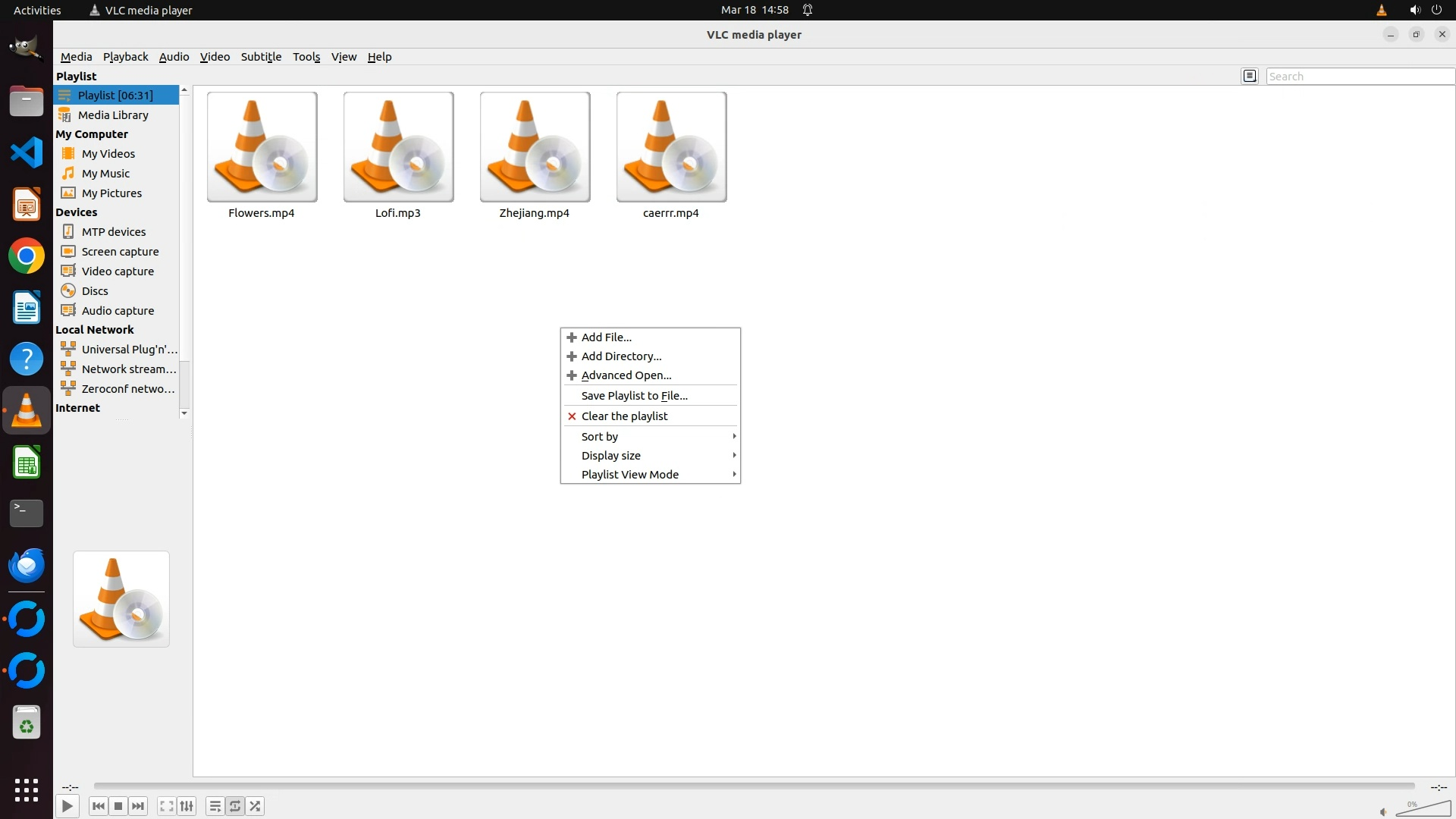The width and height of the screenshot is (1456, 819).
Task: Open the Tools menu
Action: (306, 57)
